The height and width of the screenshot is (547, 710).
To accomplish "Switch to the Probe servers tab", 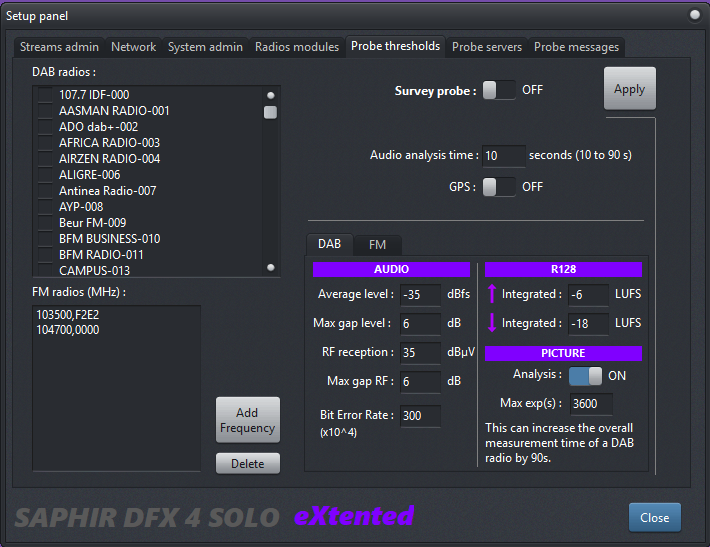I will [487, 47].
